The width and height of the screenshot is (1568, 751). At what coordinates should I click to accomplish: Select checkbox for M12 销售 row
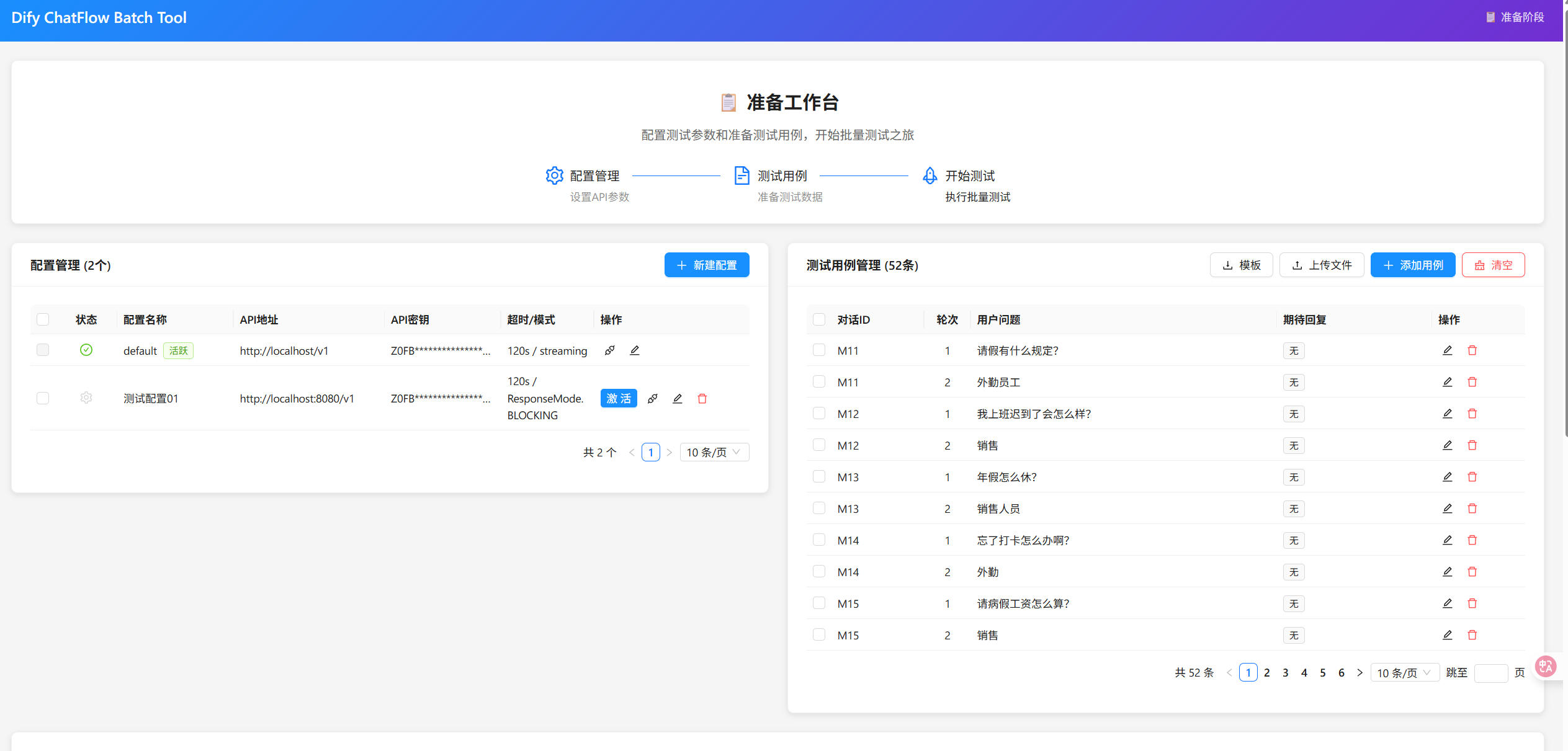coord(819,445)
